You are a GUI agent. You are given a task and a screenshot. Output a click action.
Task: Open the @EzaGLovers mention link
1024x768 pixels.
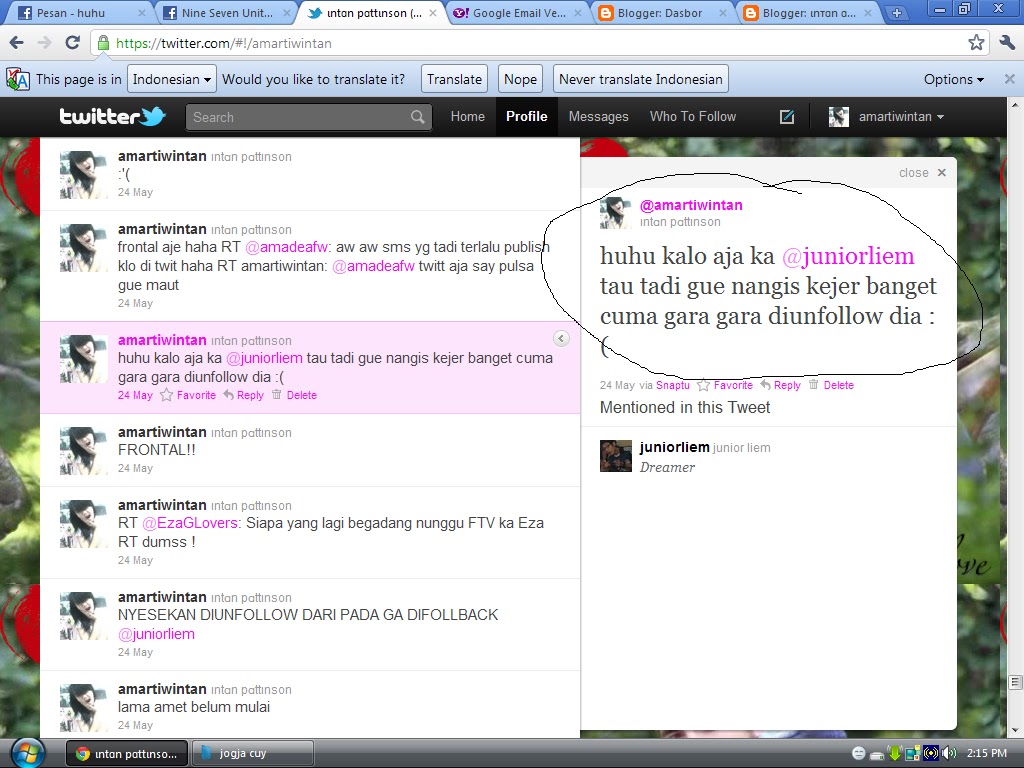[x=191, y=523]
